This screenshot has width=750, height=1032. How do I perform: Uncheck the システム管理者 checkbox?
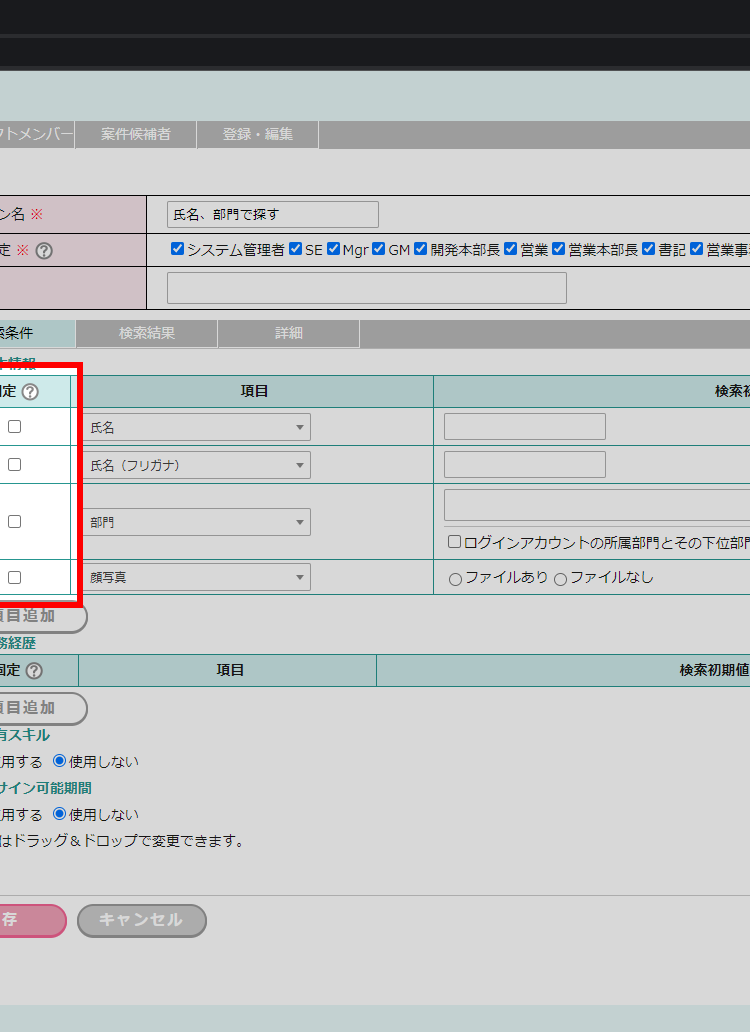[177, 249]
